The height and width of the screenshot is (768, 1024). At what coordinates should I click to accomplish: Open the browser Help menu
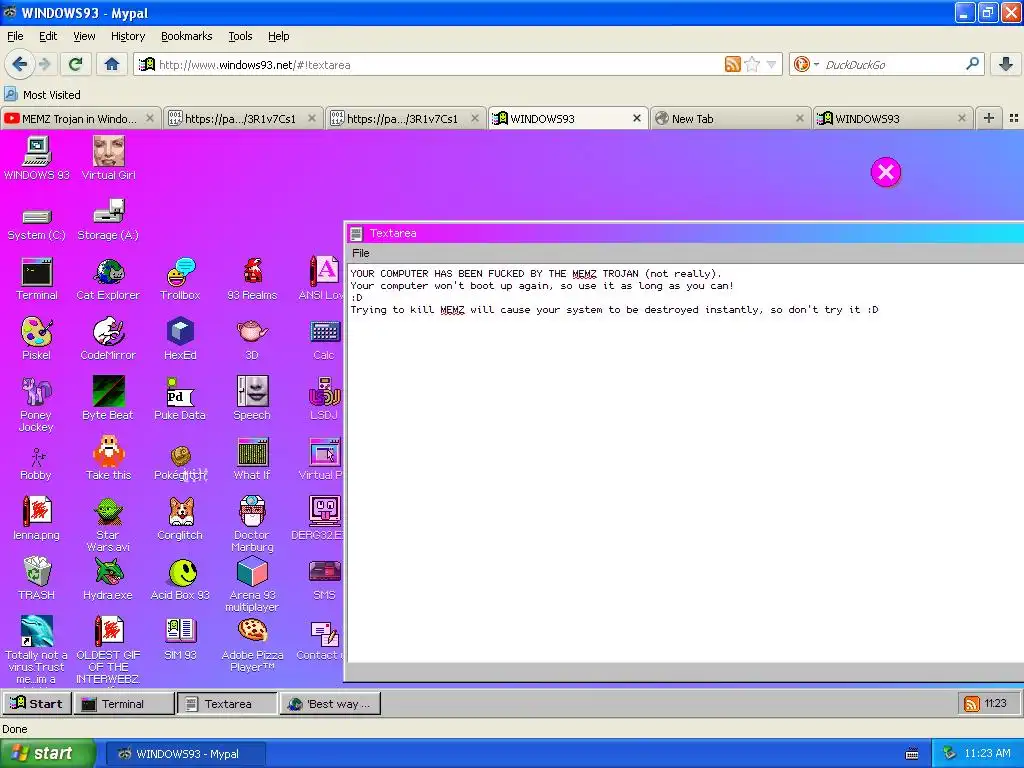click(279, 36)
